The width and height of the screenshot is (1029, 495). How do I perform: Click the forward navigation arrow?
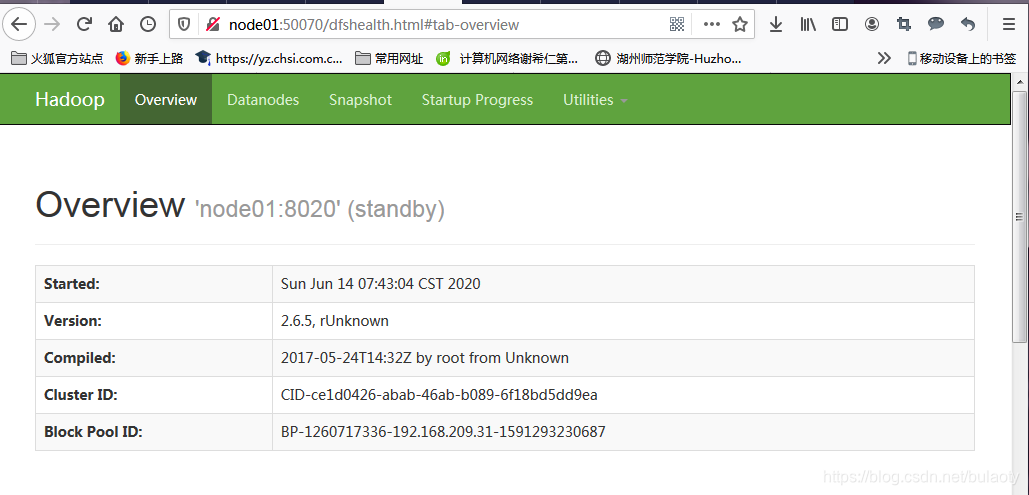[52, 24]
